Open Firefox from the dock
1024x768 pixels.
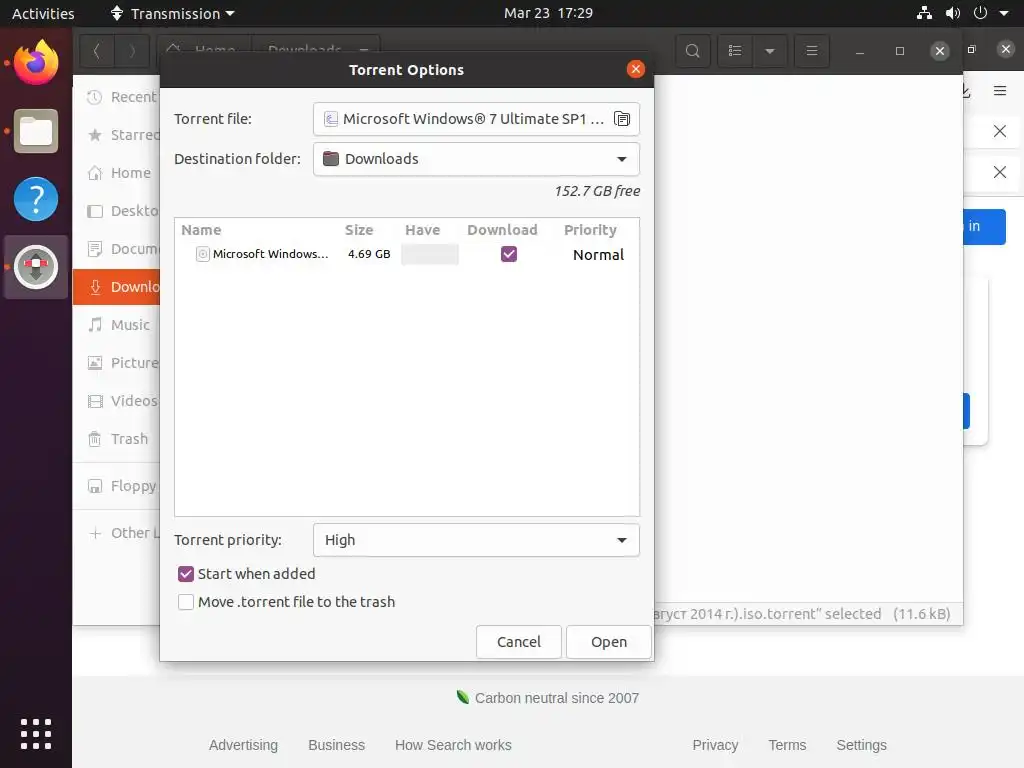[36, 63]
